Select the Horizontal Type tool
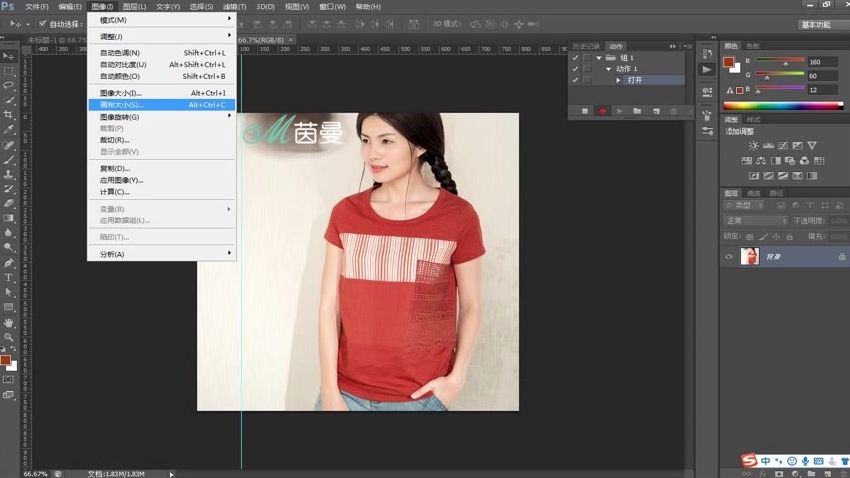 tap(8, 277)
